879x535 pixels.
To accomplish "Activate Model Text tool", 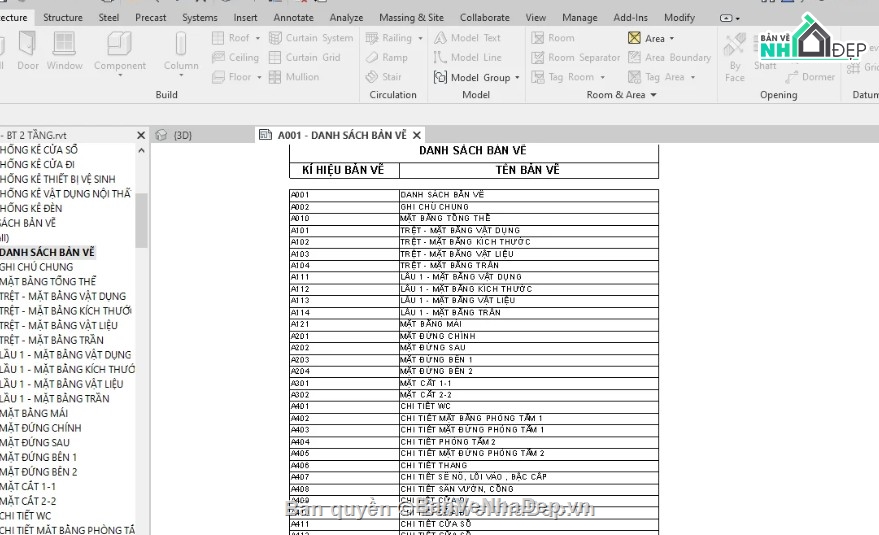I will tap(467, 38).
